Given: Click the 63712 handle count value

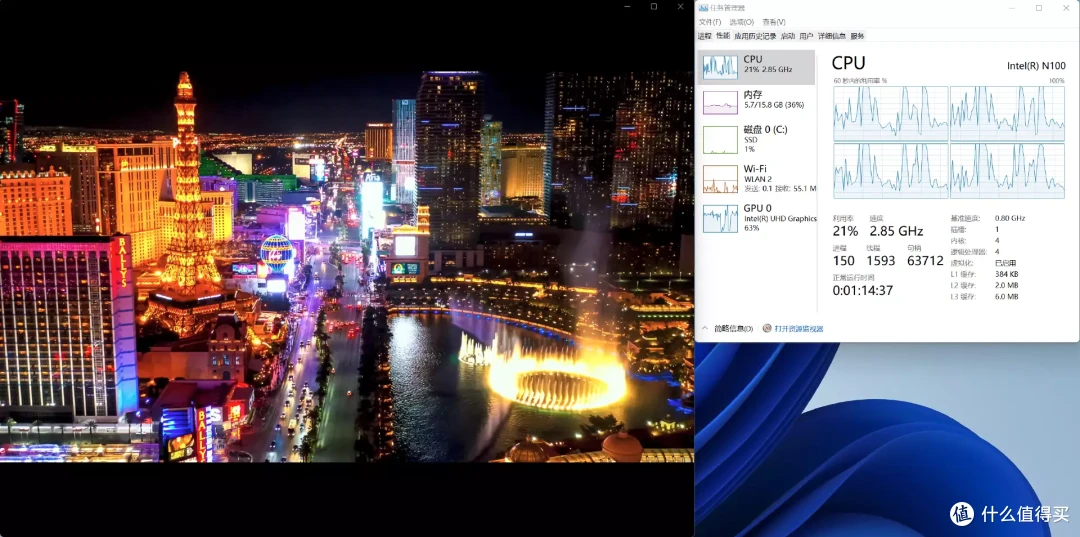Looking at the screenshot, I should click(x=925, y=260).
